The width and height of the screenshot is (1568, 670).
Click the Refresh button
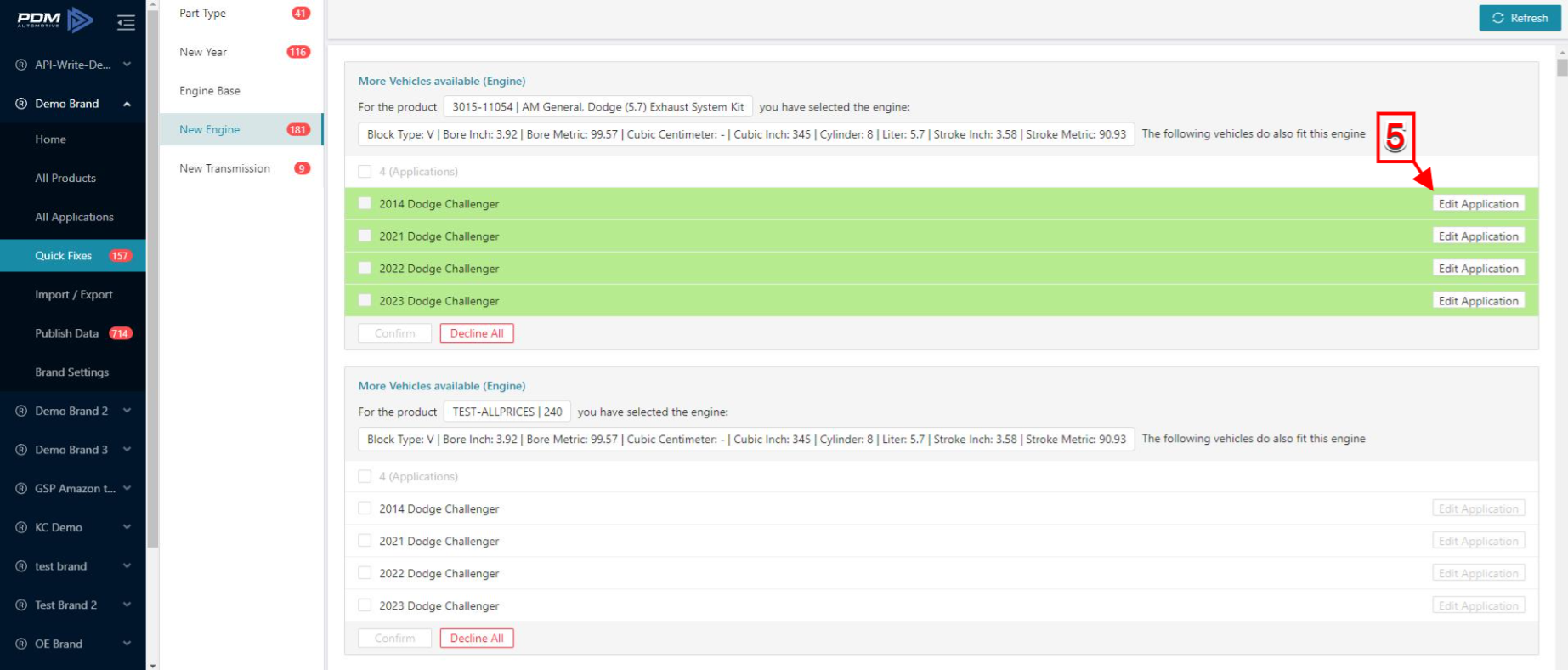tap(1520, 18)
